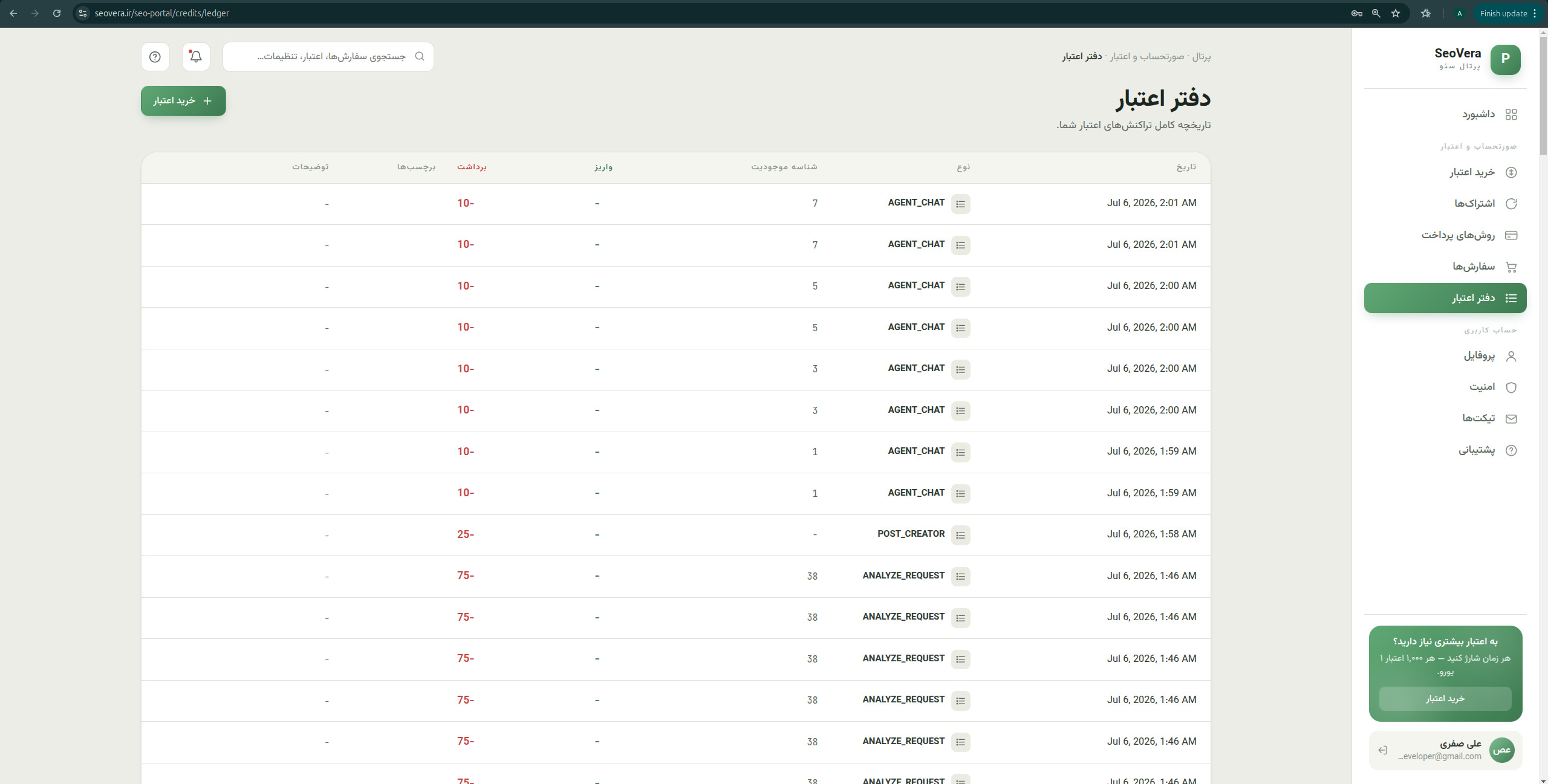Click the Finish update button

tap(1508, 13)
